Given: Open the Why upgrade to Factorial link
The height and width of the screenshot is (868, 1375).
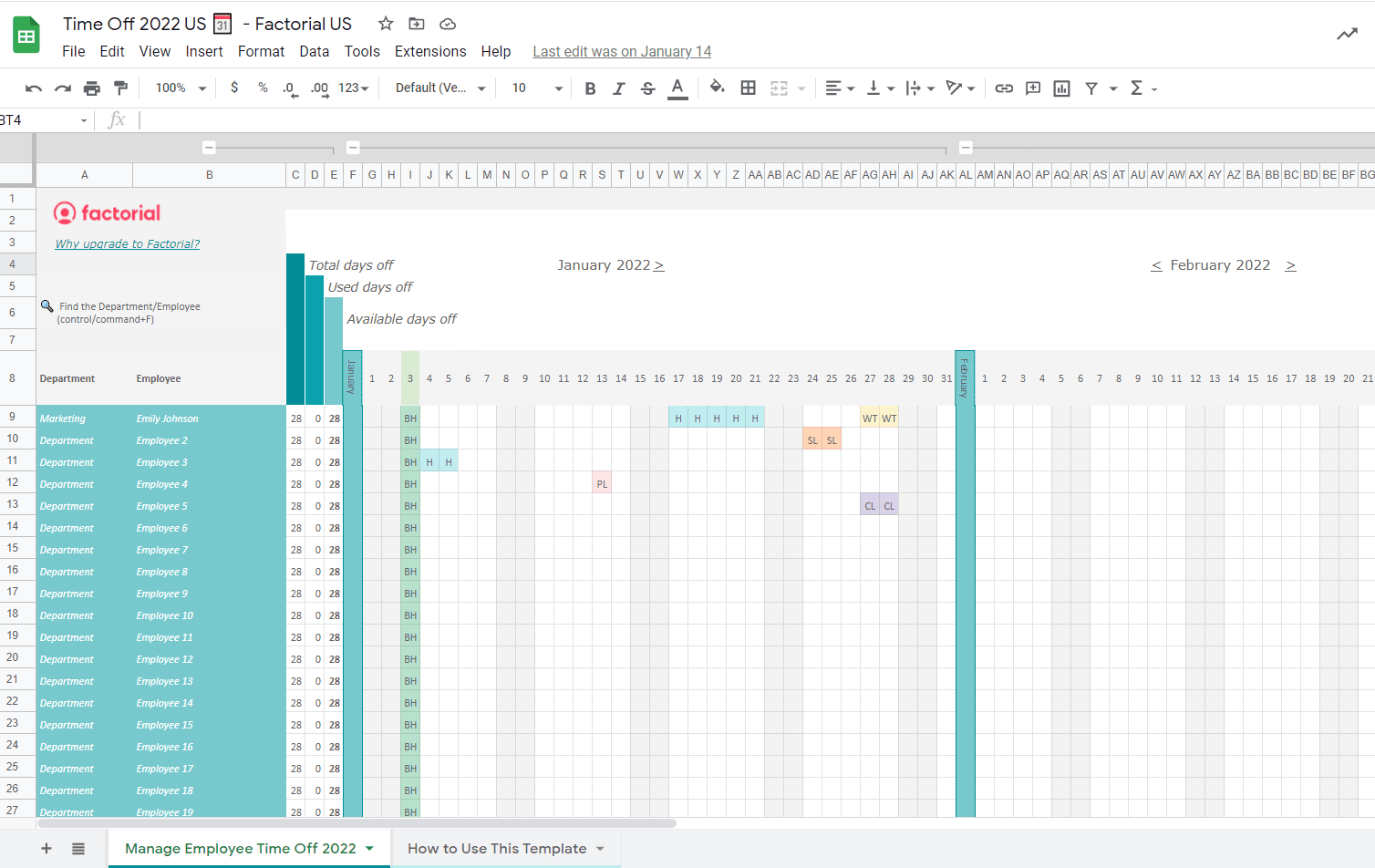Looking at the screenshot, I should click(x=127, y=243).
